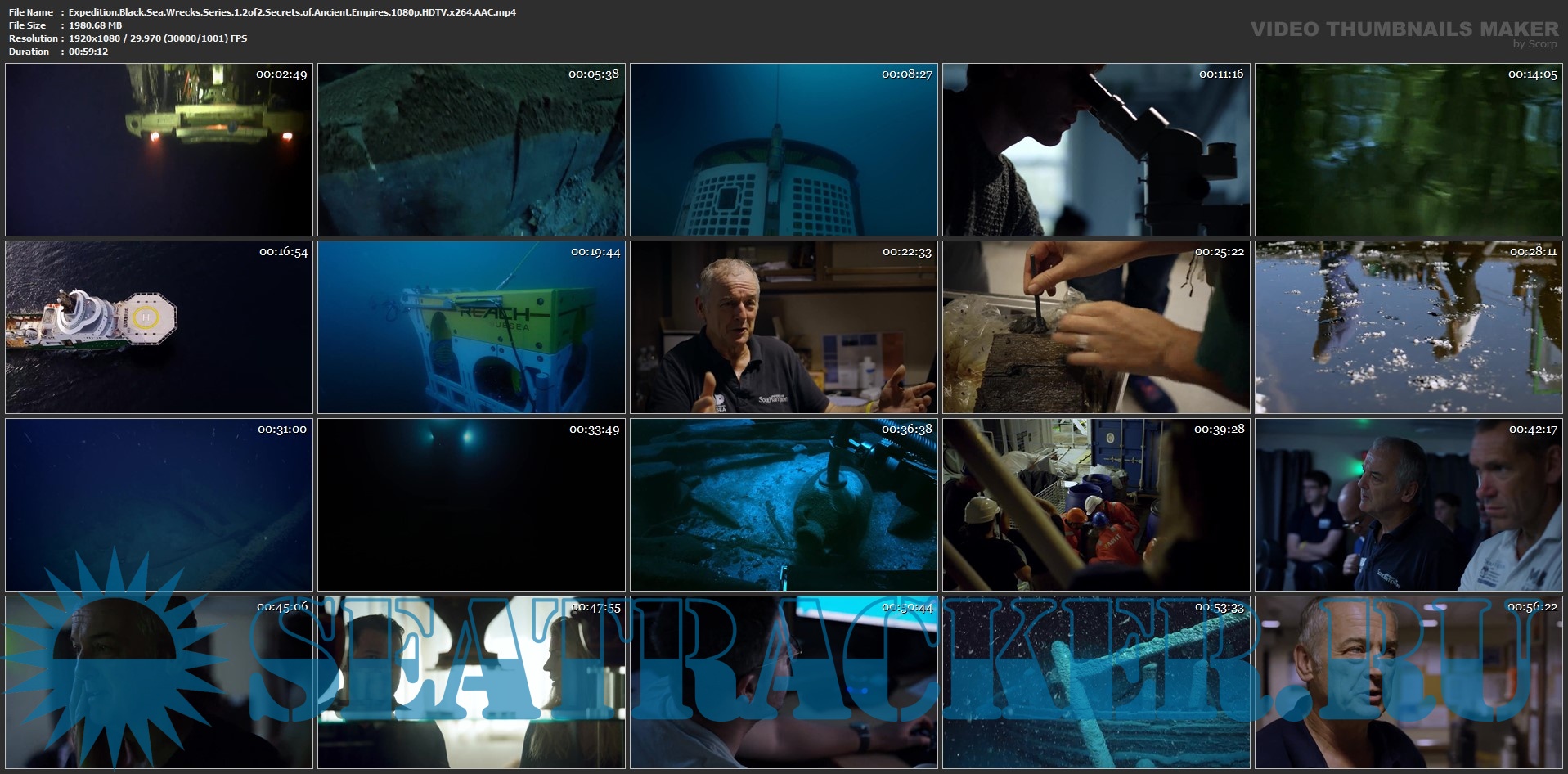This screenshot has height=774, width=1568.
Task: Click the green water reflection frame 00:14:05
Action: click(1409, 150)
